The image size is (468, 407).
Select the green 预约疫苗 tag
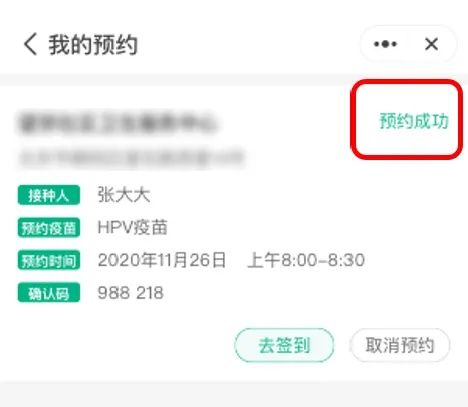49,228
